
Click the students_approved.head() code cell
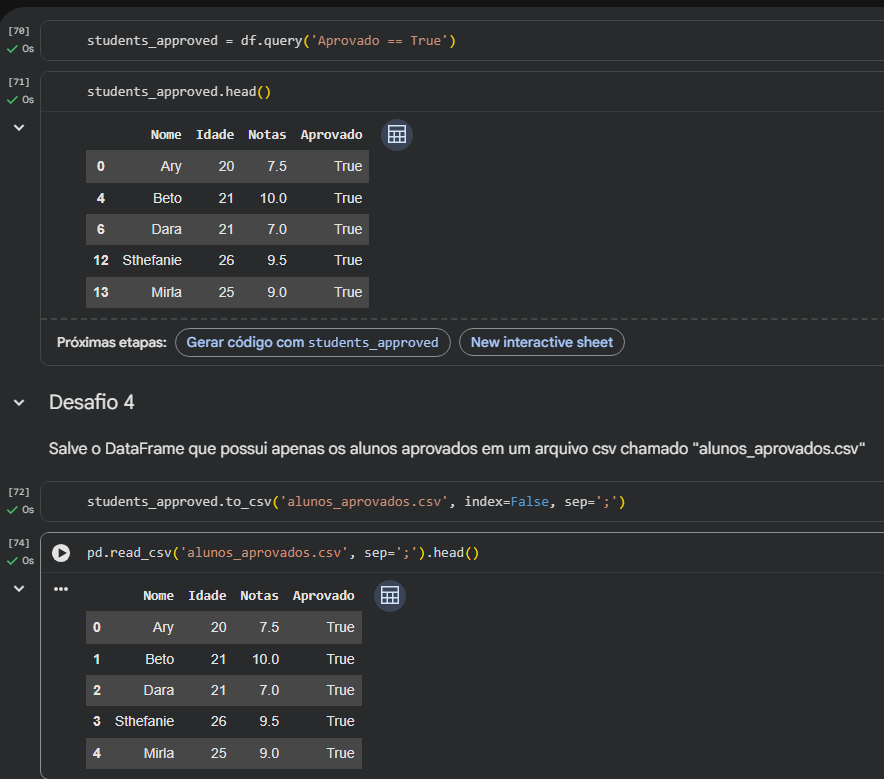(x=179, y=92)
